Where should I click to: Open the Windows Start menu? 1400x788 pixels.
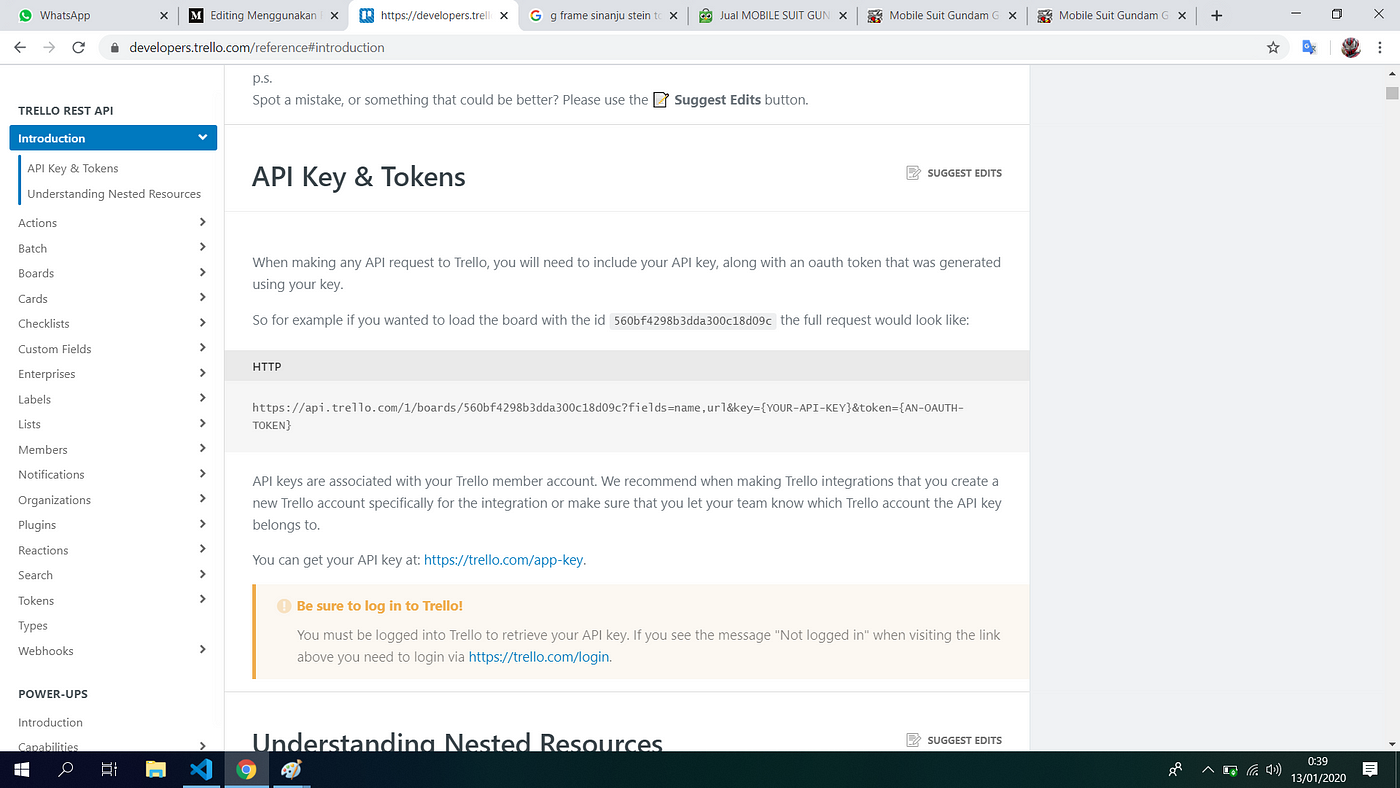click(x=20, y=770)
